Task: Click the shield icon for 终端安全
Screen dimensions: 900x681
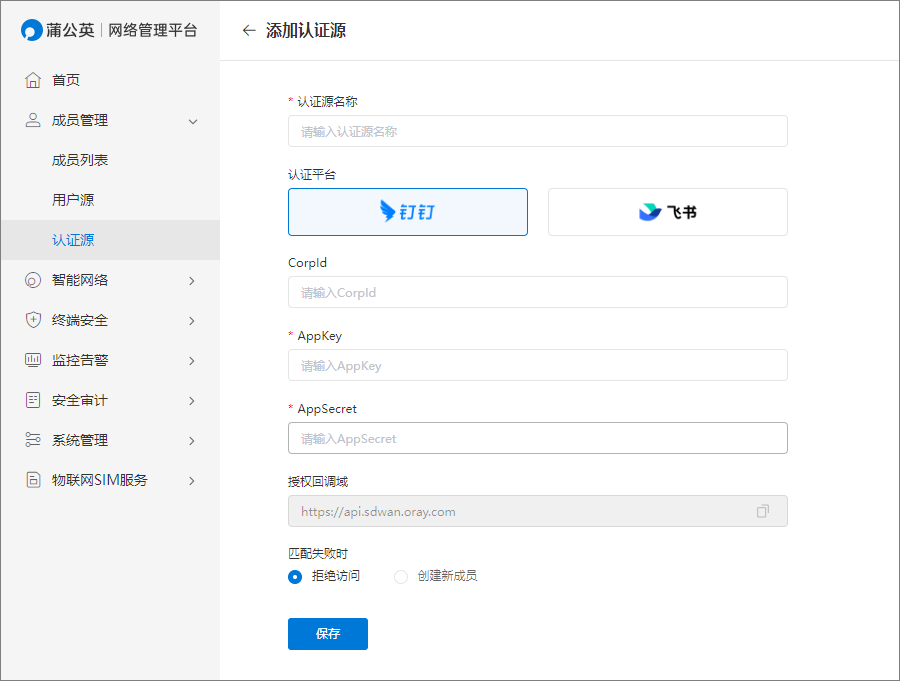Action: click(x=33, y=320)
